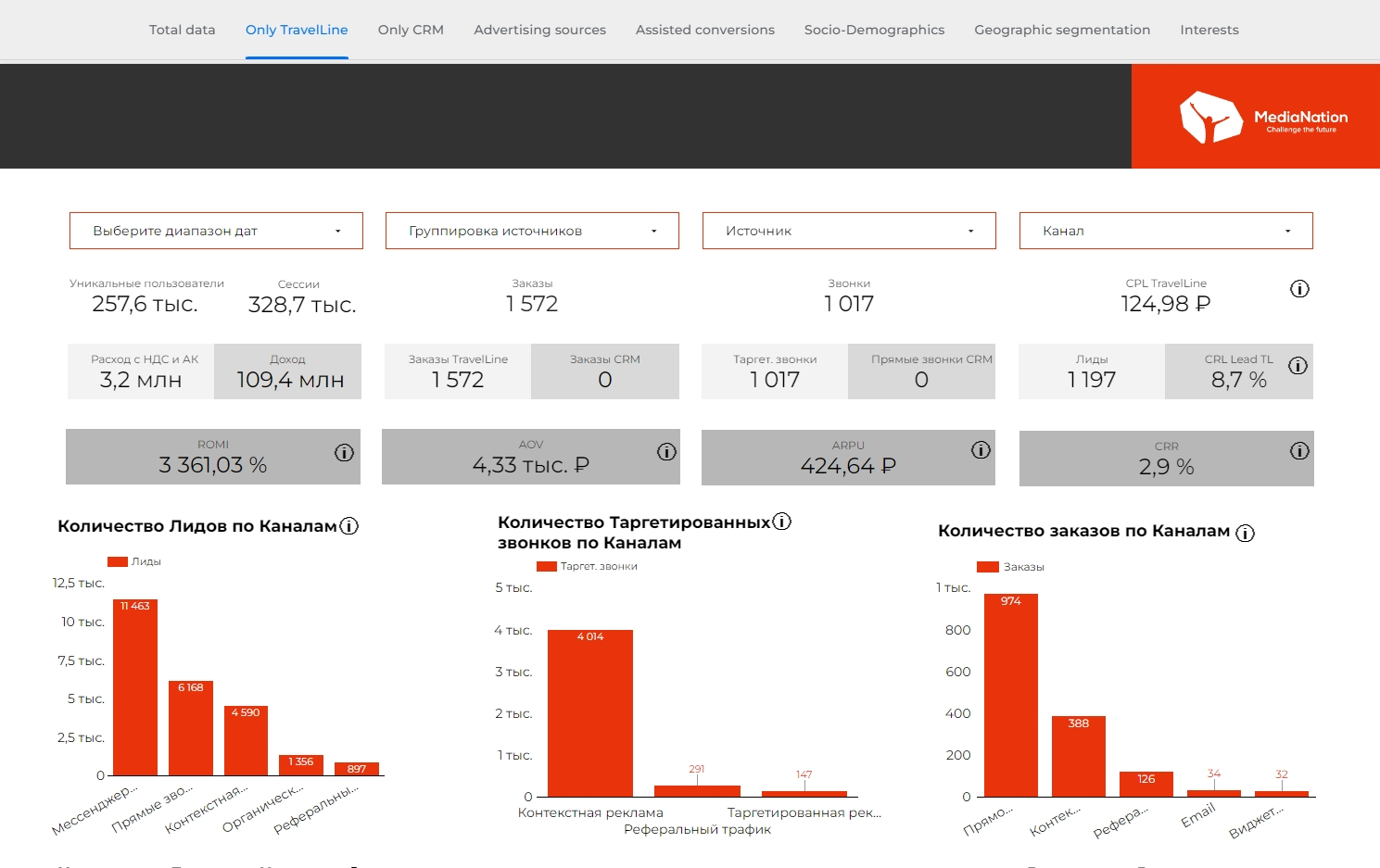Click the AOV metric info icon
This screenshot has width=1380, height=868.
666,452
